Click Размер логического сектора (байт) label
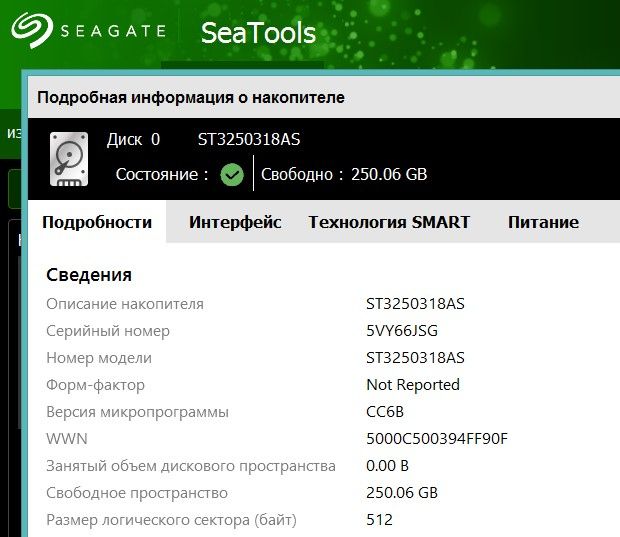 pyautogui.click(x=171, y=520)
